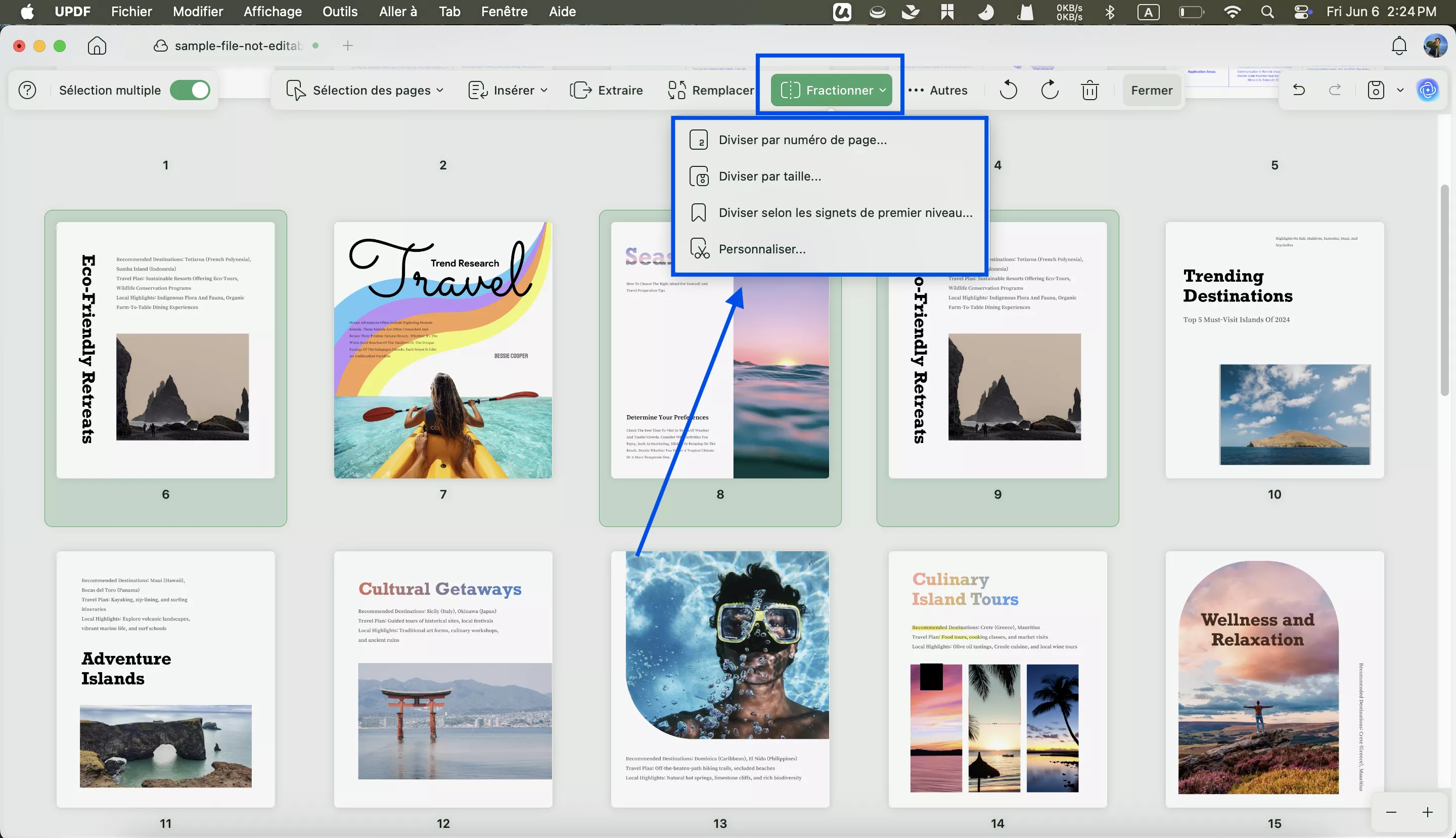The width and height of the screenshot is (1456, 838).
Task: Click the Fermer button
Action: (x=1151, y=91)
